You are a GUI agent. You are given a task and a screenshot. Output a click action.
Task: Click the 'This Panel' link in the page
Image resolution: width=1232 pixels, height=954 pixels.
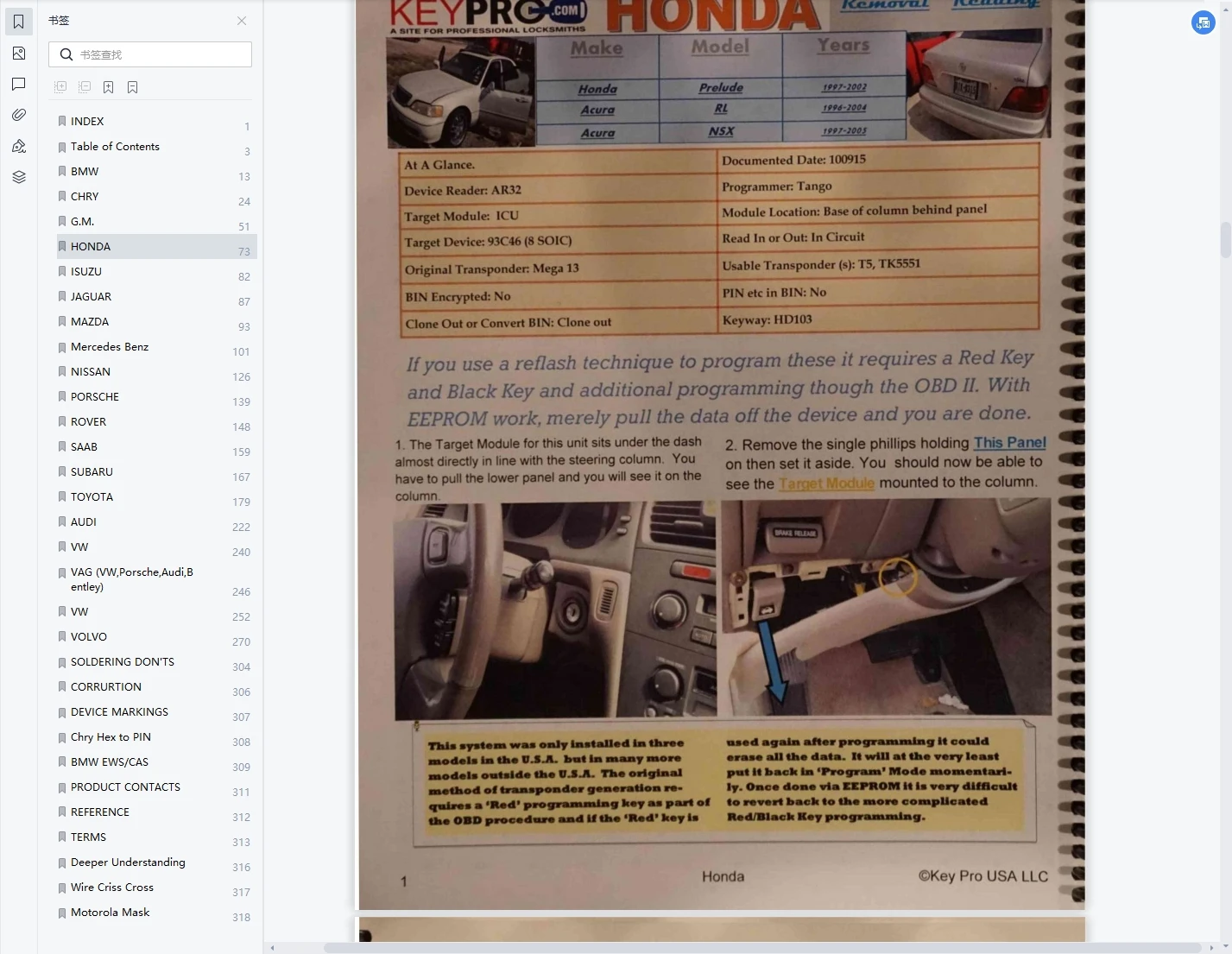[x=1009, y=443]
